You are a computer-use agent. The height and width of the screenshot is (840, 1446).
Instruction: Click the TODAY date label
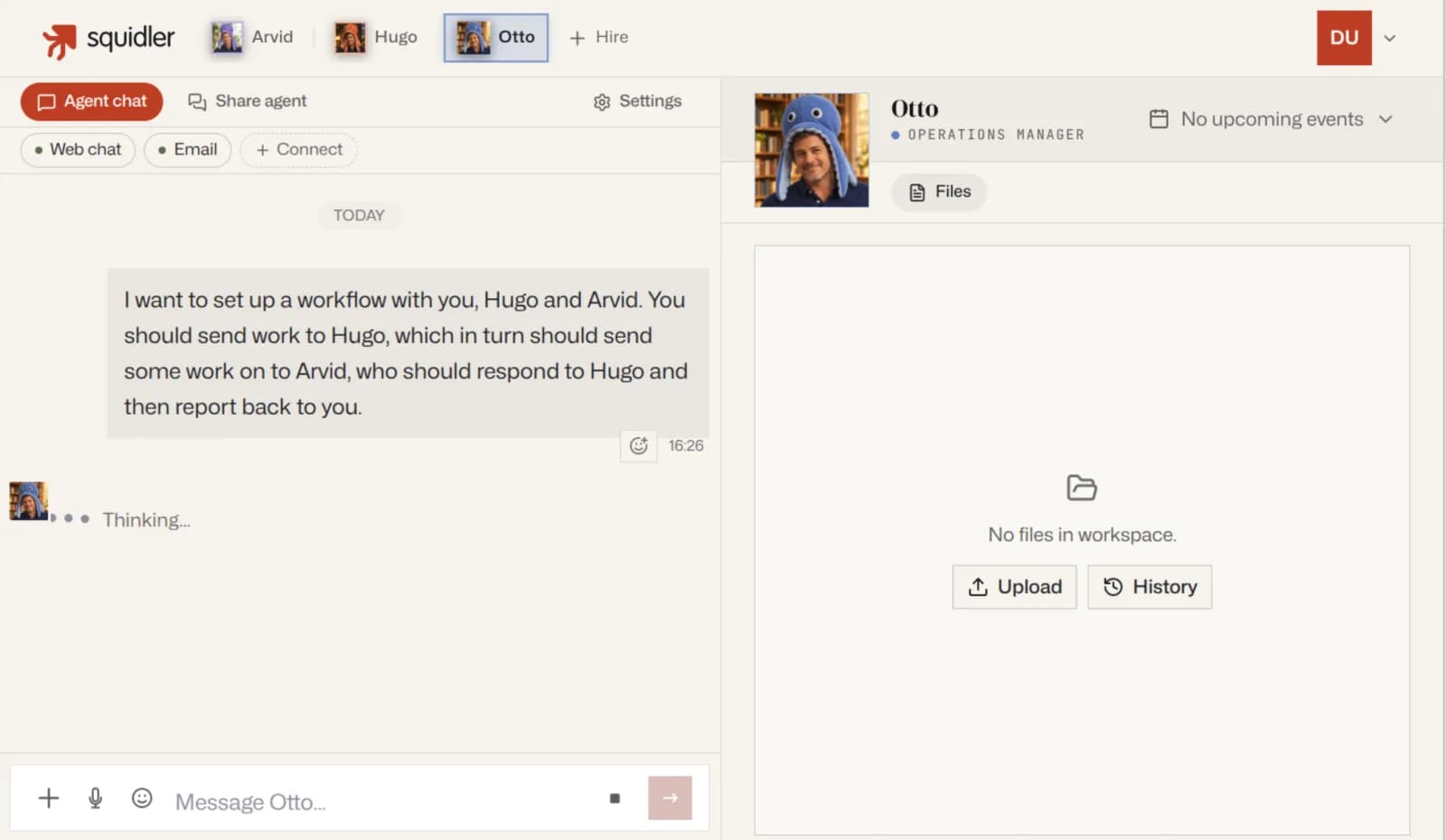point(359,215)
